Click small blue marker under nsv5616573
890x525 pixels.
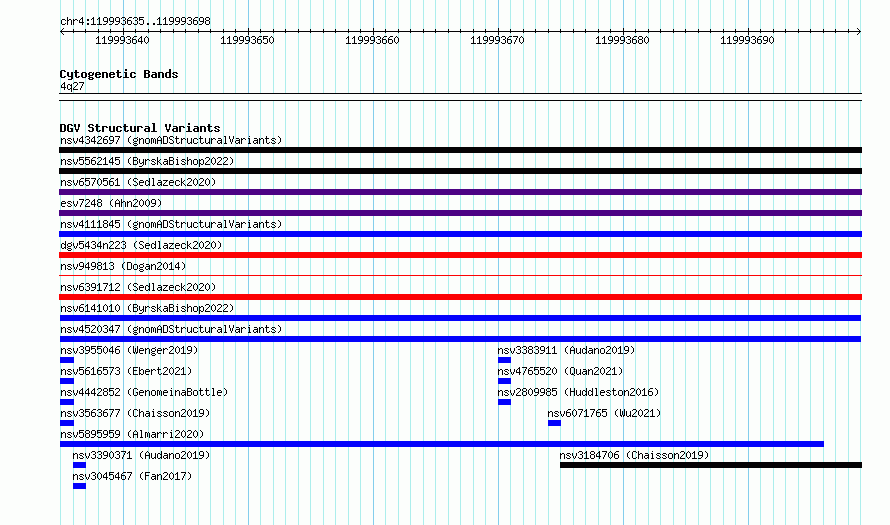point(67,381)
